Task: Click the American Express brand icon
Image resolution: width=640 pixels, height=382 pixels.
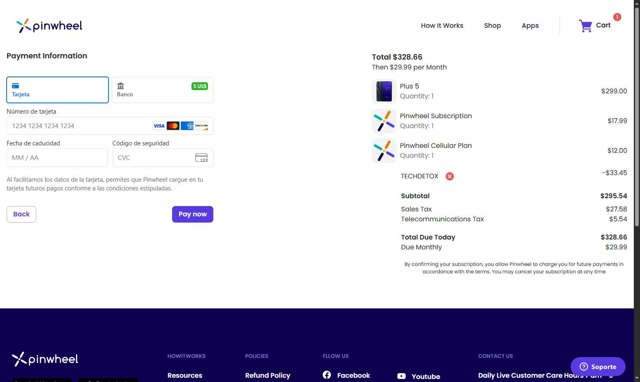Action: 187,126
